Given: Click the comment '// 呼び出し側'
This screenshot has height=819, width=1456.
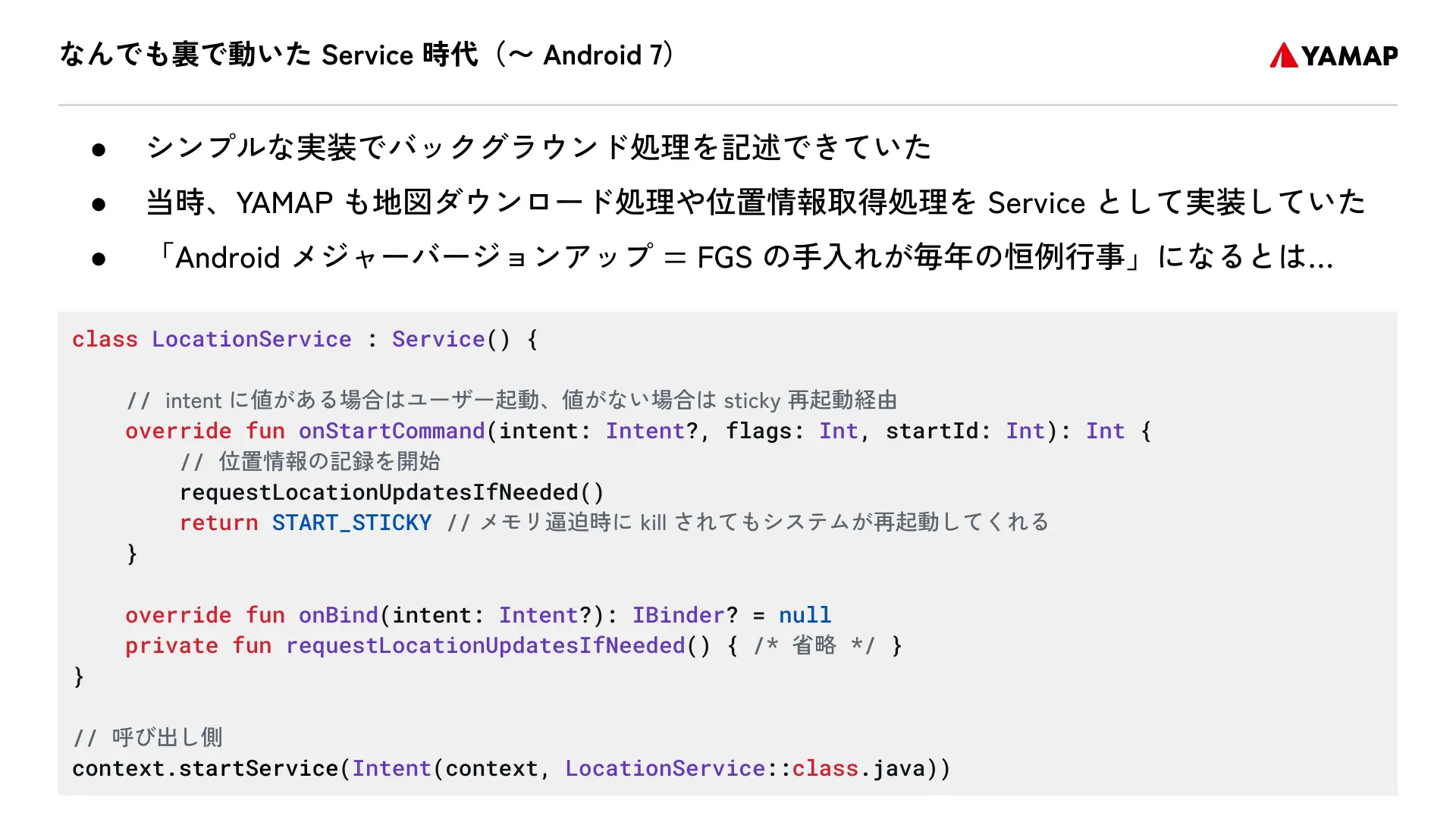Looking at the screenshot, I should pyautogui.click(x=148, y=737).
